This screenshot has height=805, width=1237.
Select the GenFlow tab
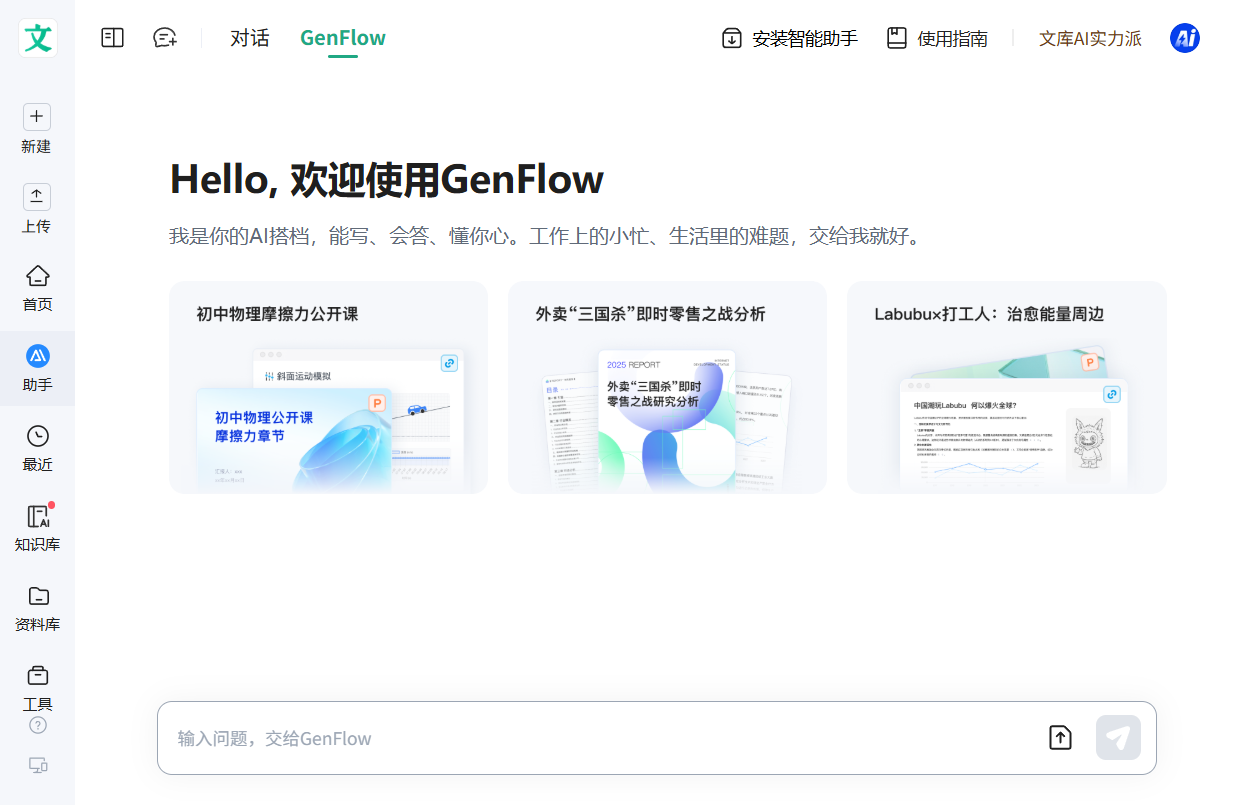[343, 38]
